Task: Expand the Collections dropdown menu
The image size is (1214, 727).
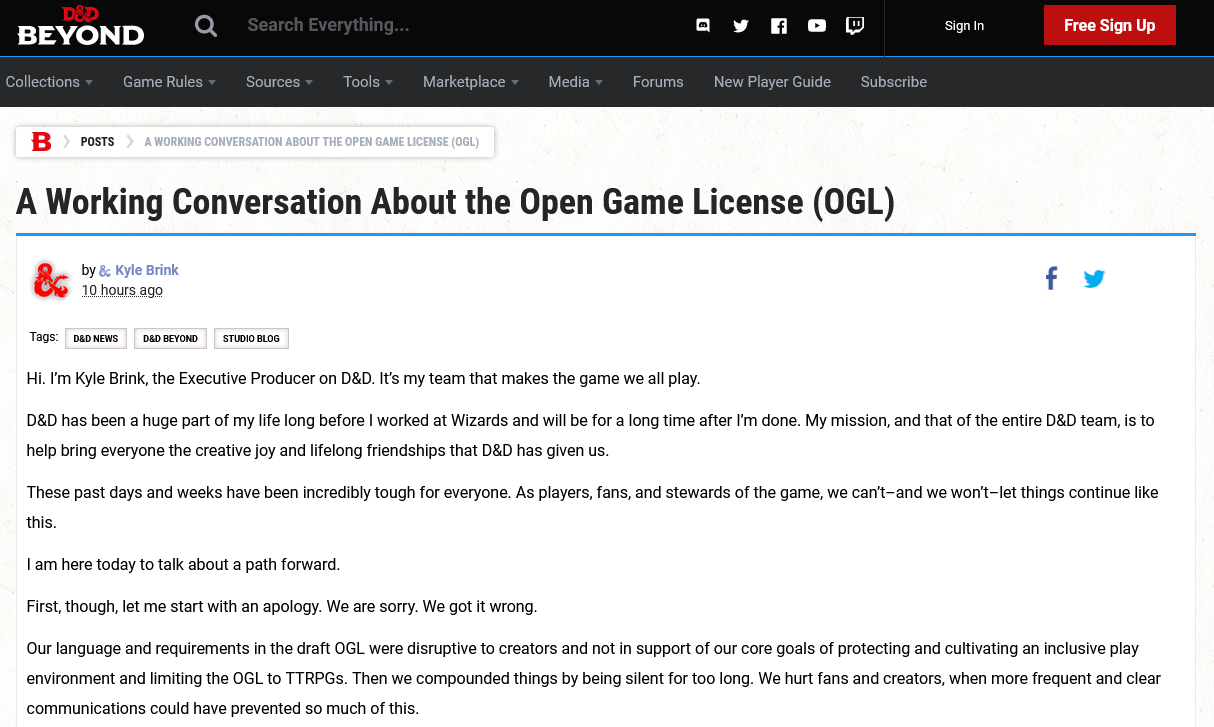Action: 49,82
